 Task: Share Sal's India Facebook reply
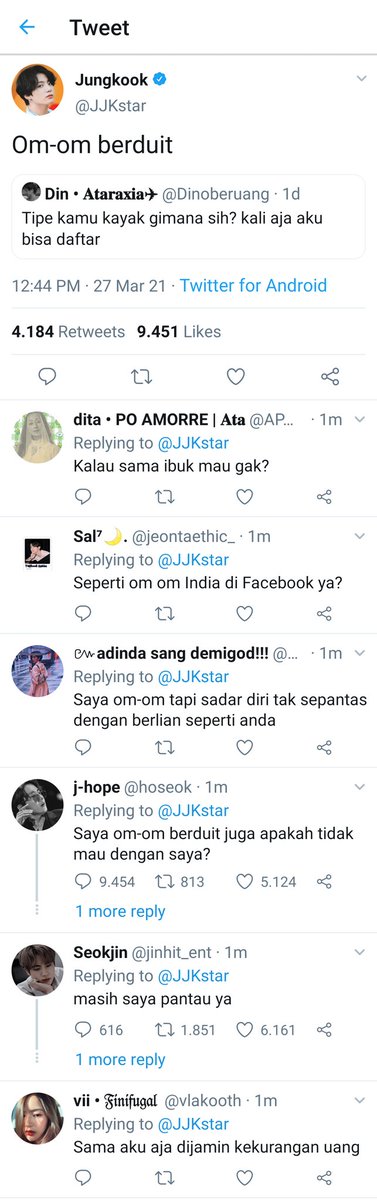(324, 613)
